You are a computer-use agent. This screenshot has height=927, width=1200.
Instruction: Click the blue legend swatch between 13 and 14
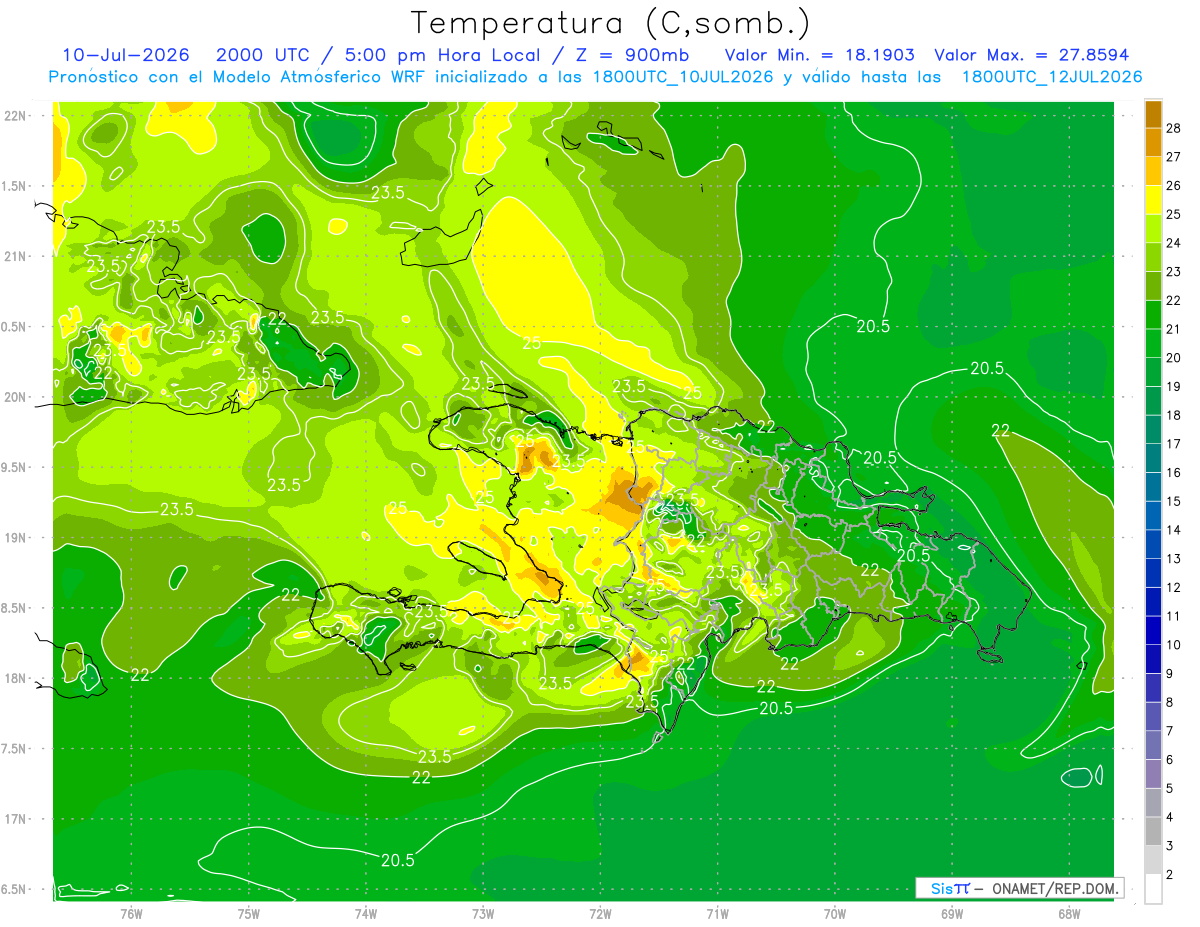1153,544
